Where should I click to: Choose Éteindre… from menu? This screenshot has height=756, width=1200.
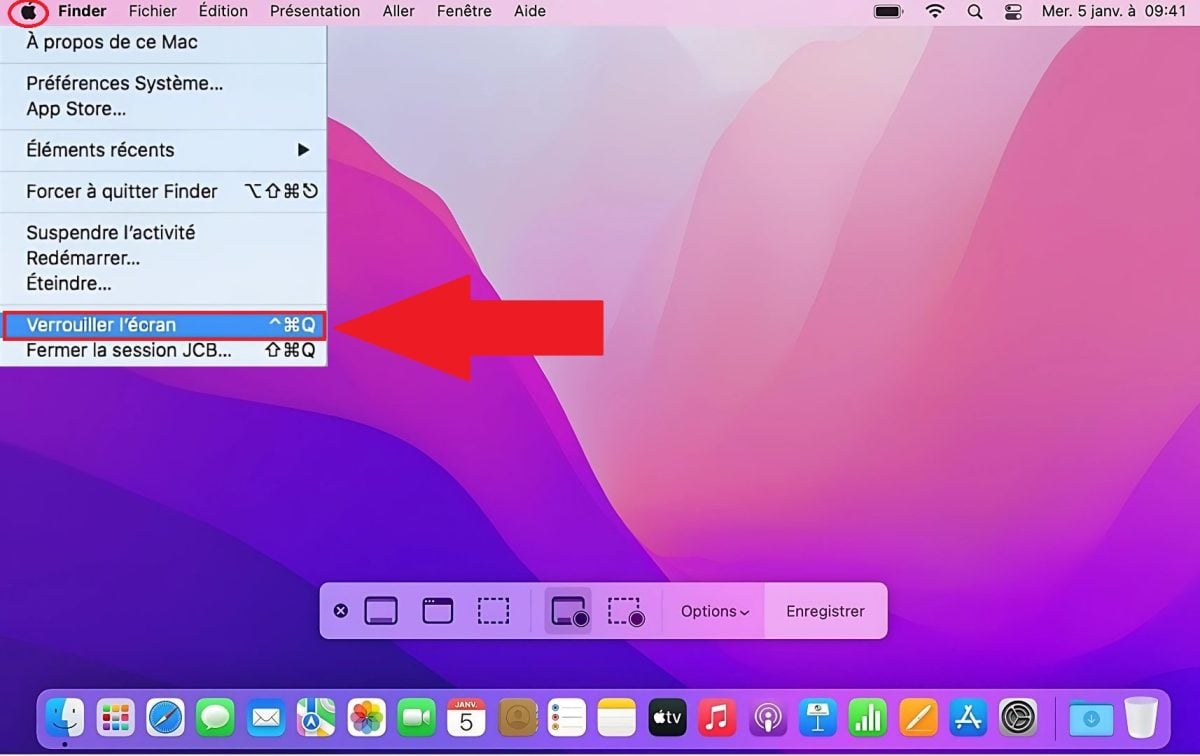tap(164, 284)
